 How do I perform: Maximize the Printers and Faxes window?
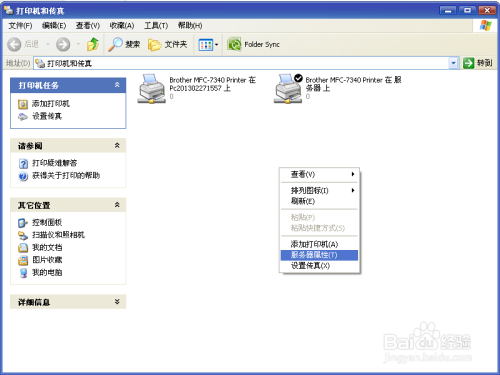click(x=467, y=11)
